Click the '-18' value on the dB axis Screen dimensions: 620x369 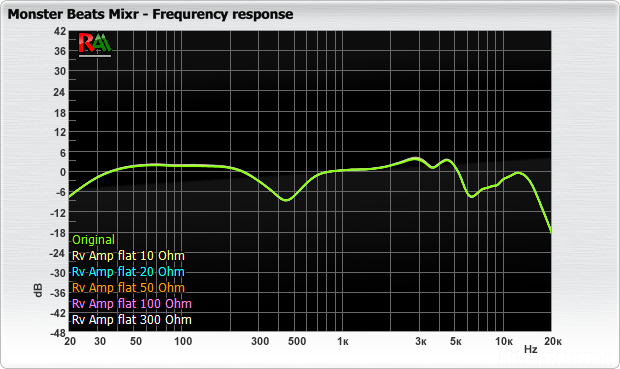(x=58, y=233)
